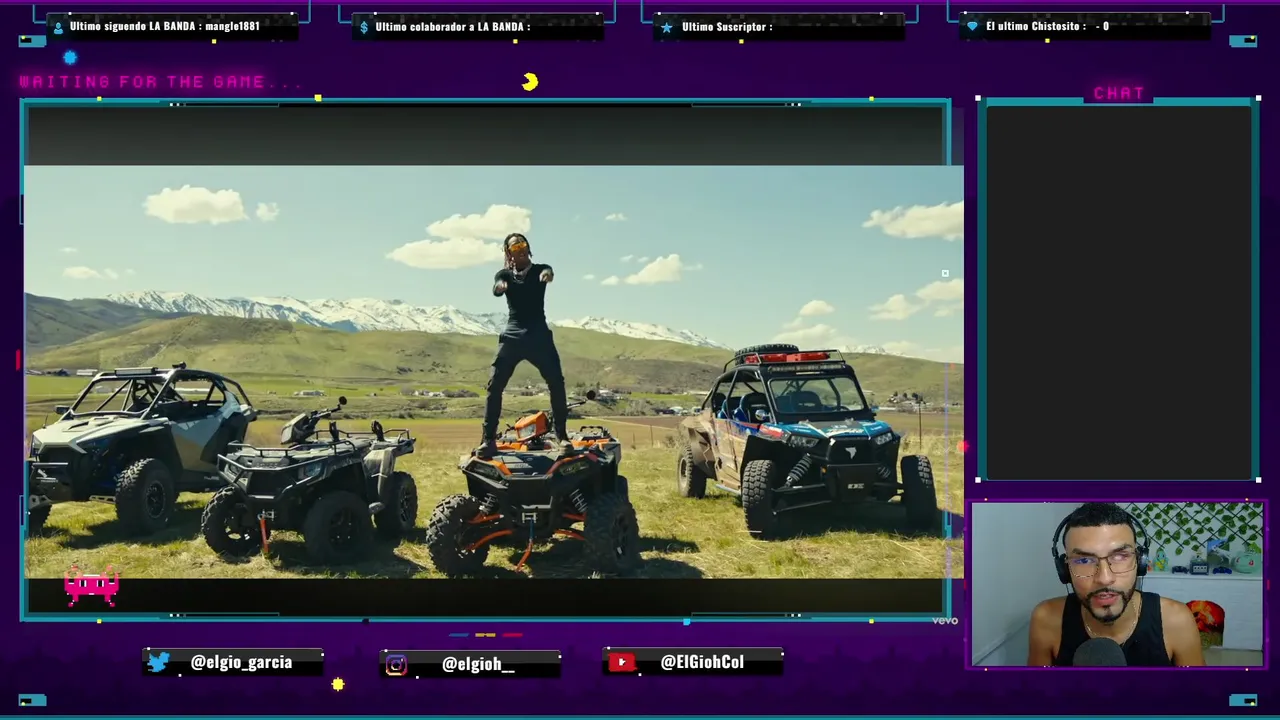Viewport: 1280px width, 720px height.
Task: Click the Twitter bird icon
Action: pyautogui.click(x=158, y=662)
